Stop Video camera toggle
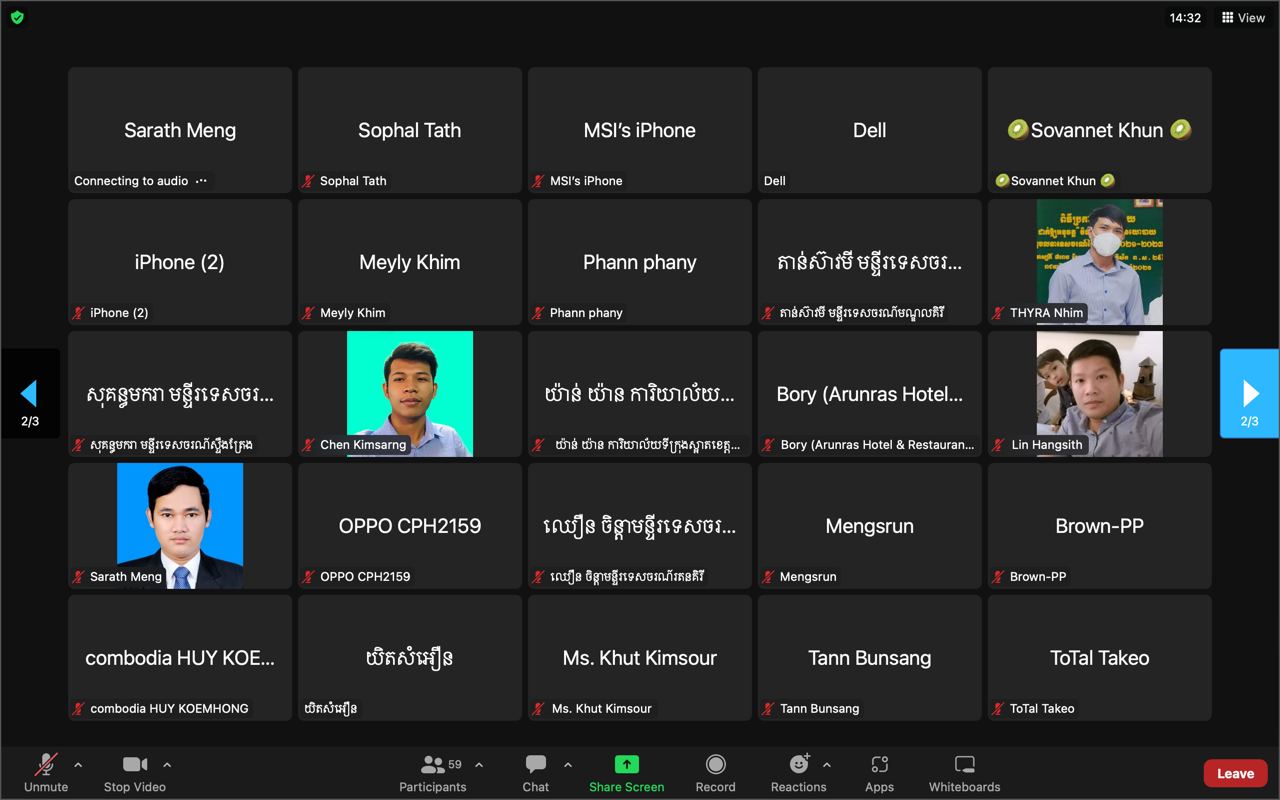The image size is (1280, 800). (x=135, y=773)
